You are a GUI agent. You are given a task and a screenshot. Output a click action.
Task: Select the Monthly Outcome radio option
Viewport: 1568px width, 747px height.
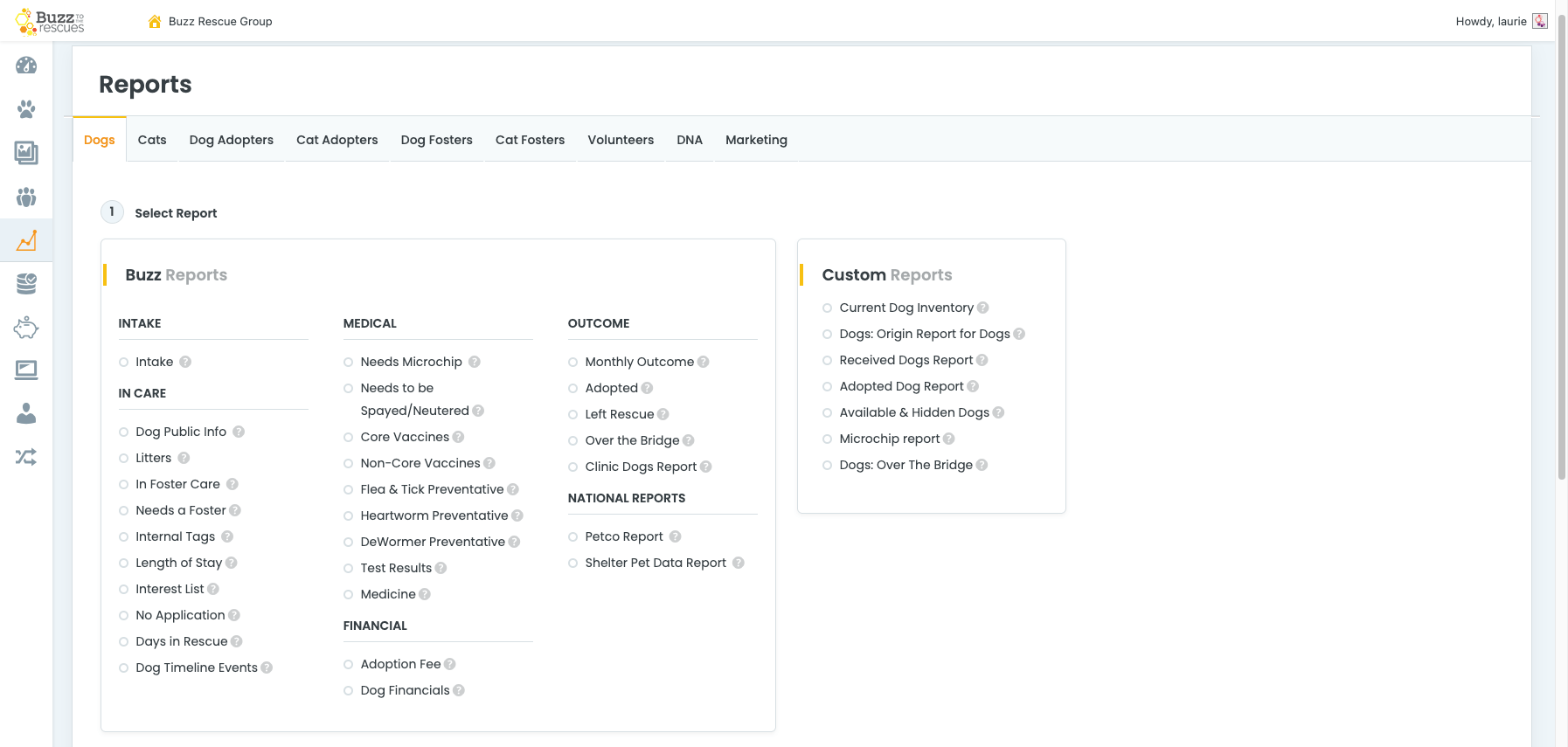click(573, 363)
